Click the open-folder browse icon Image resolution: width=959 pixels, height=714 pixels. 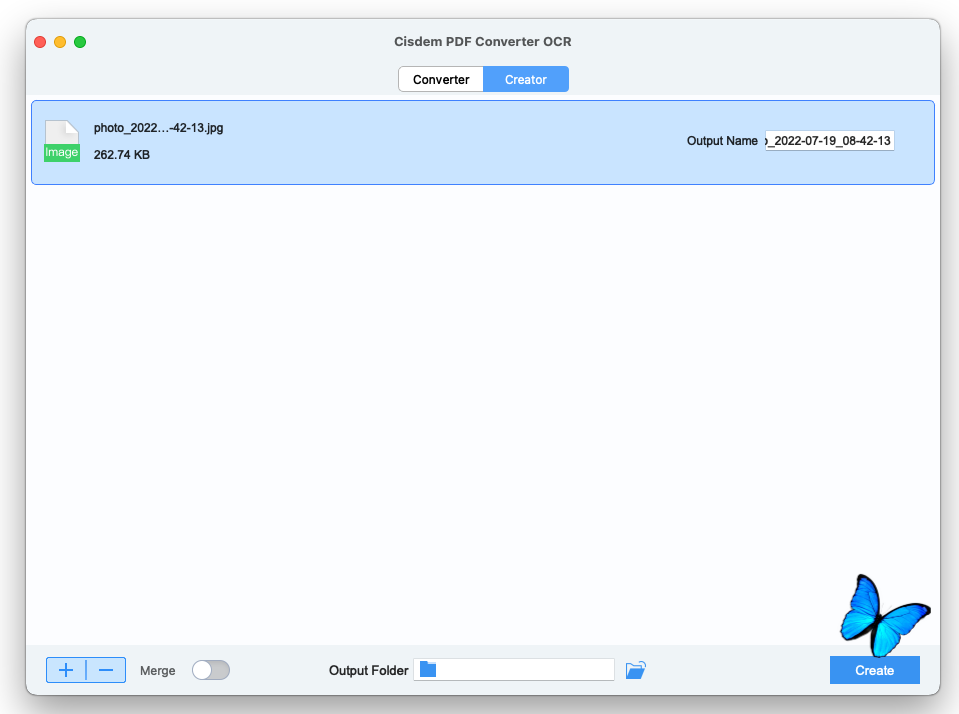click(x=635, y=670)
